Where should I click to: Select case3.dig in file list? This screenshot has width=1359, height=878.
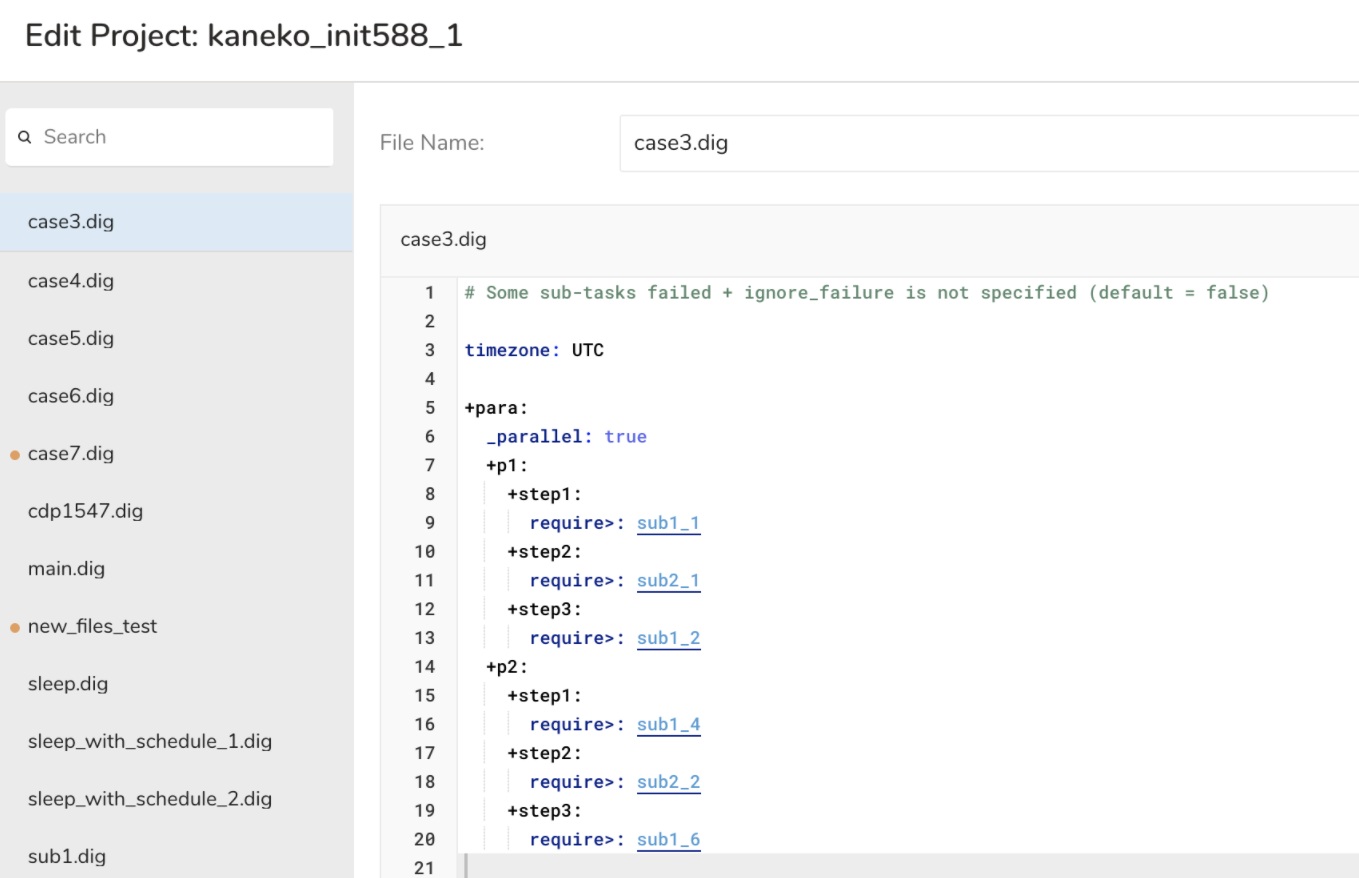[71, 222]
